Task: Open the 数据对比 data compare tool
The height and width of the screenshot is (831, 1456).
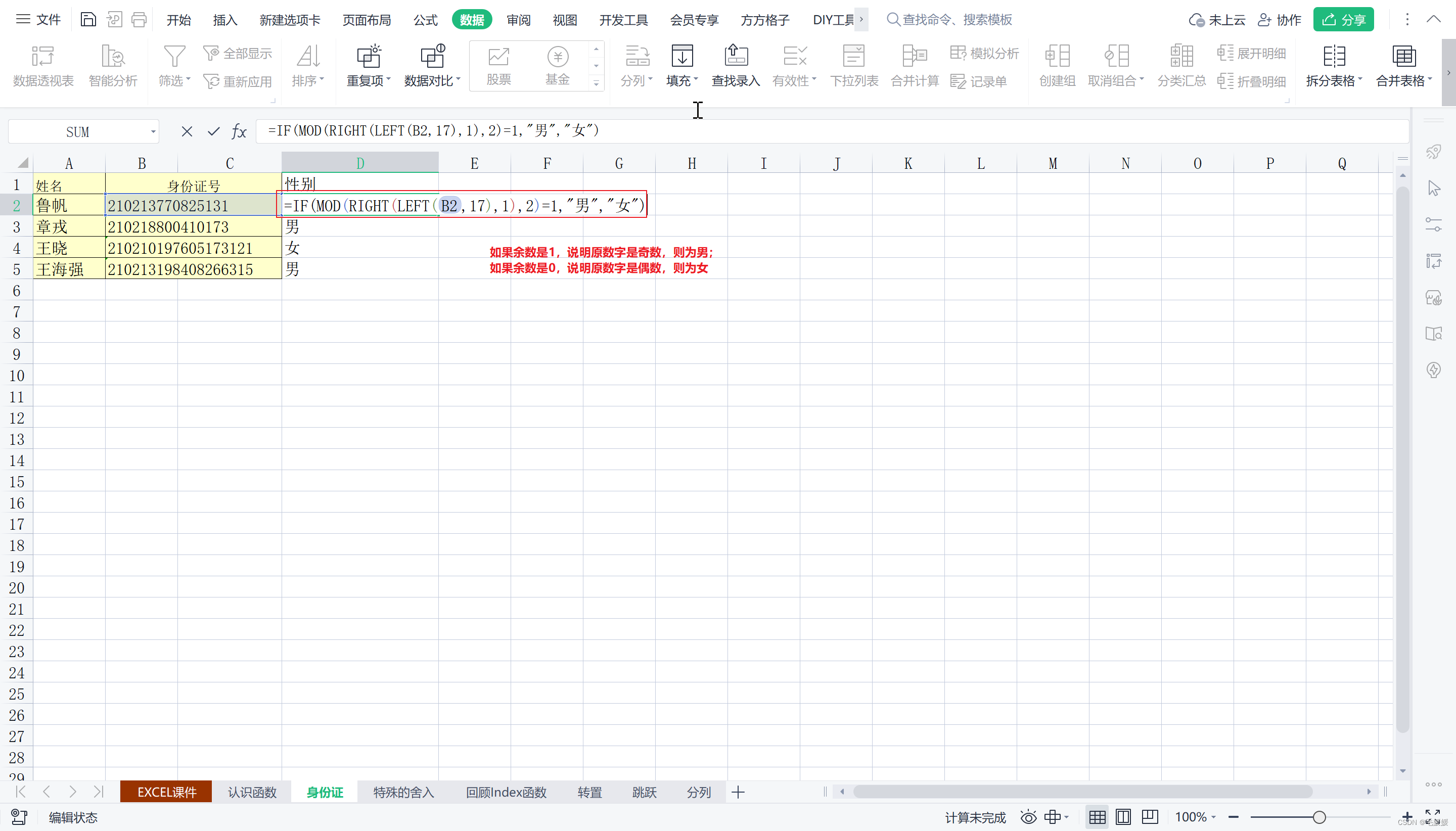Action: (432, 66)
